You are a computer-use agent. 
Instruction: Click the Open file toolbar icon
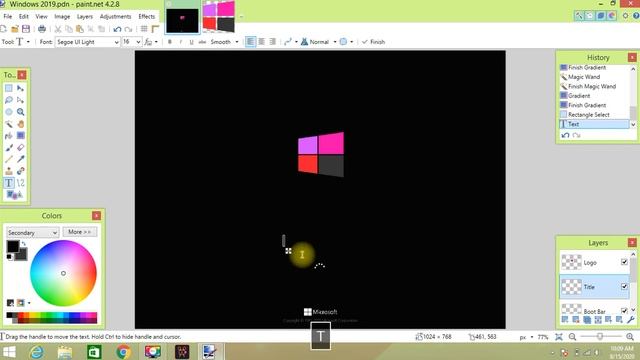tap(15, 29)
